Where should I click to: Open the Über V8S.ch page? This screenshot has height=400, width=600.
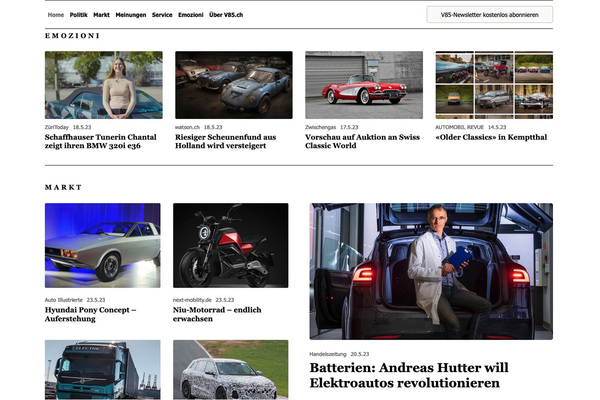coord(226,15)
